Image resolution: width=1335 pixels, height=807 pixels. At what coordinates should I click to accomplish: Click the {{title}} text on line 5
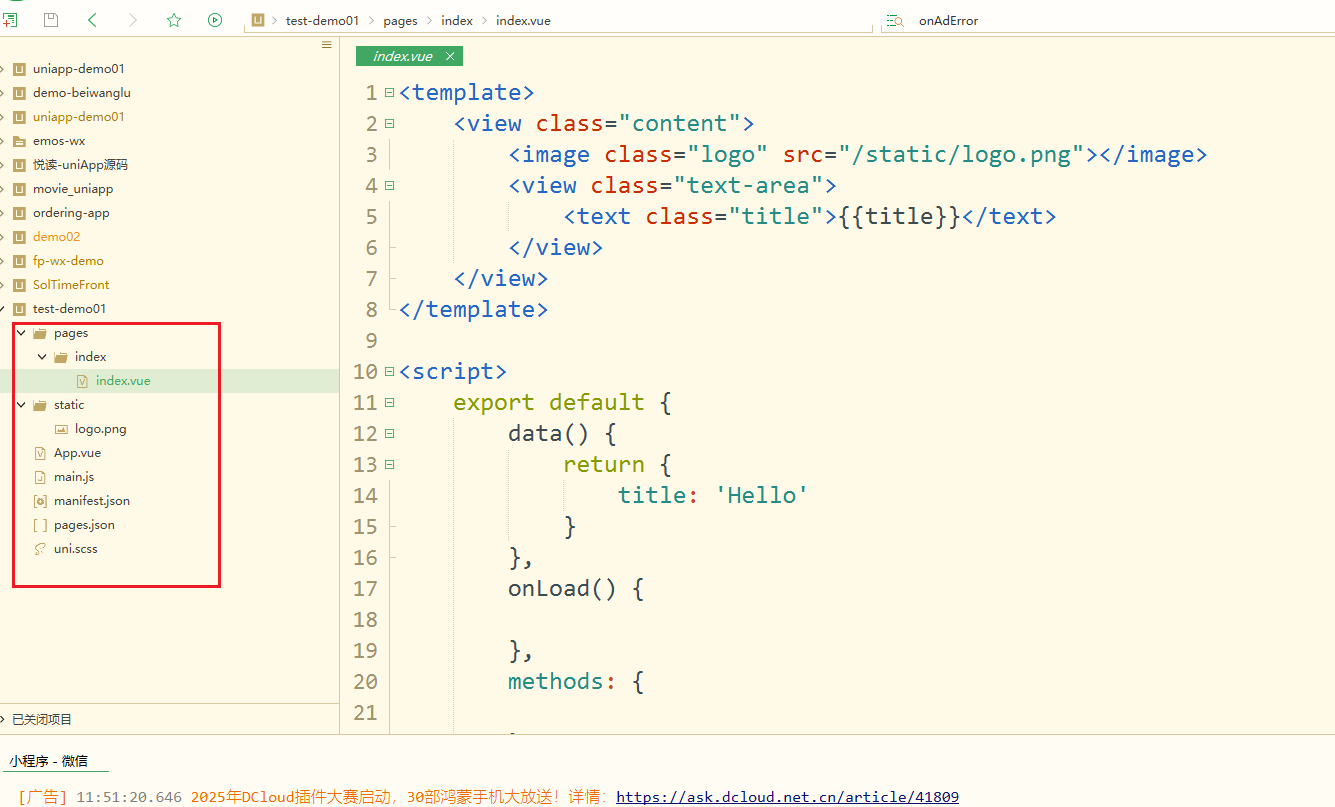[x=900, y=216]
